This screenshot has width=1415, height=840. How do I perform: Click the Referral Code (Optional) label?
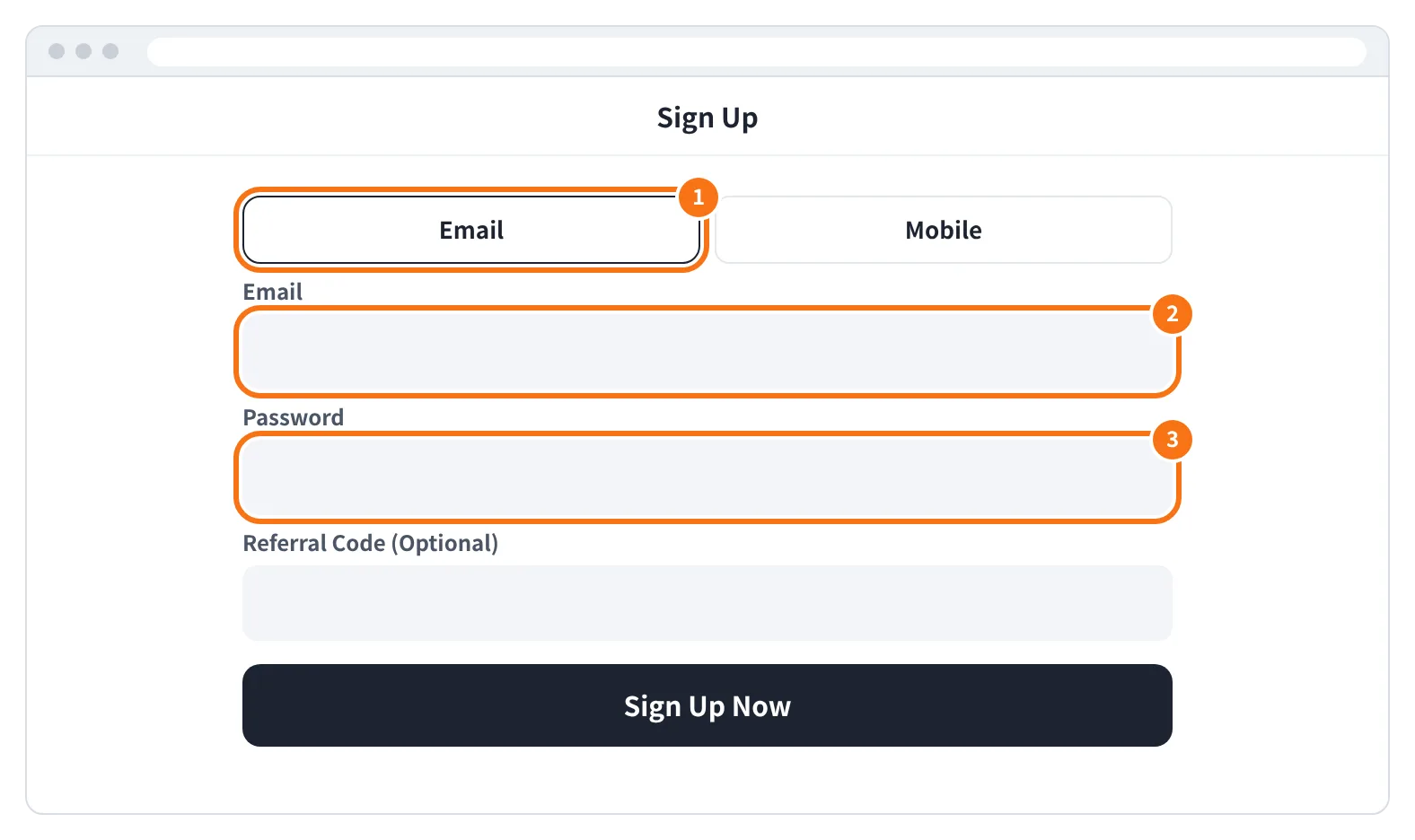coord(371,544)
